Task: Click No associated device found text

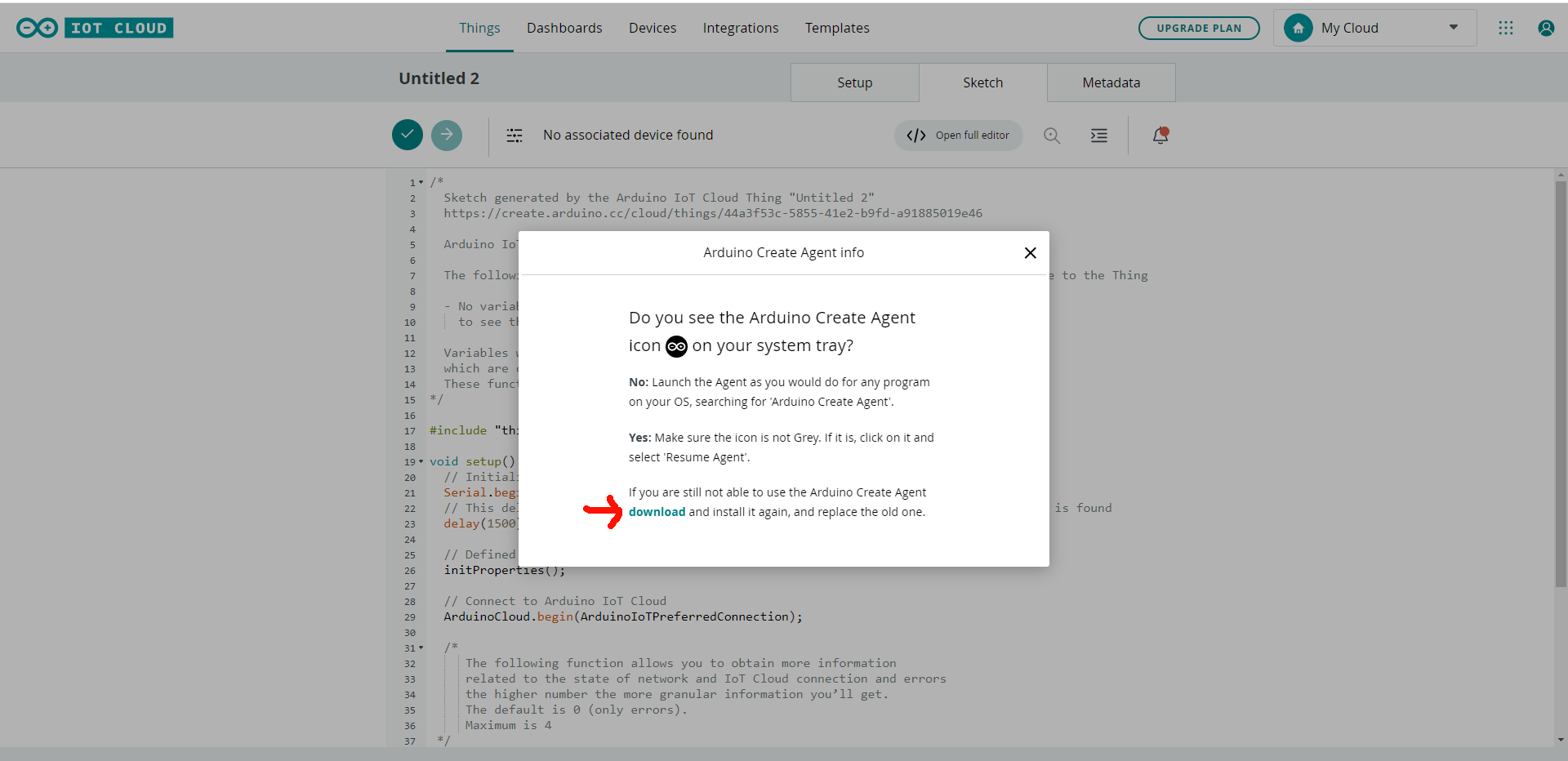Action: pyautogui.click(x=628, y=135)
